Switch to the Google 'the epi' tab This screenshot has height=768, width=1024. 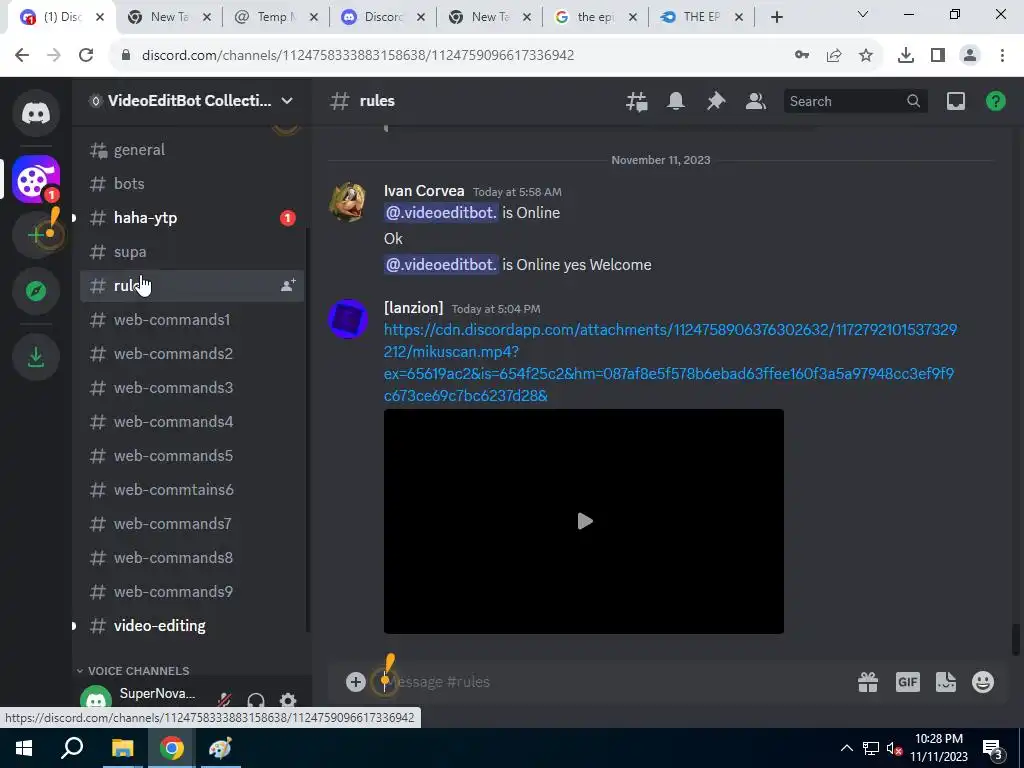click(596, 17)
